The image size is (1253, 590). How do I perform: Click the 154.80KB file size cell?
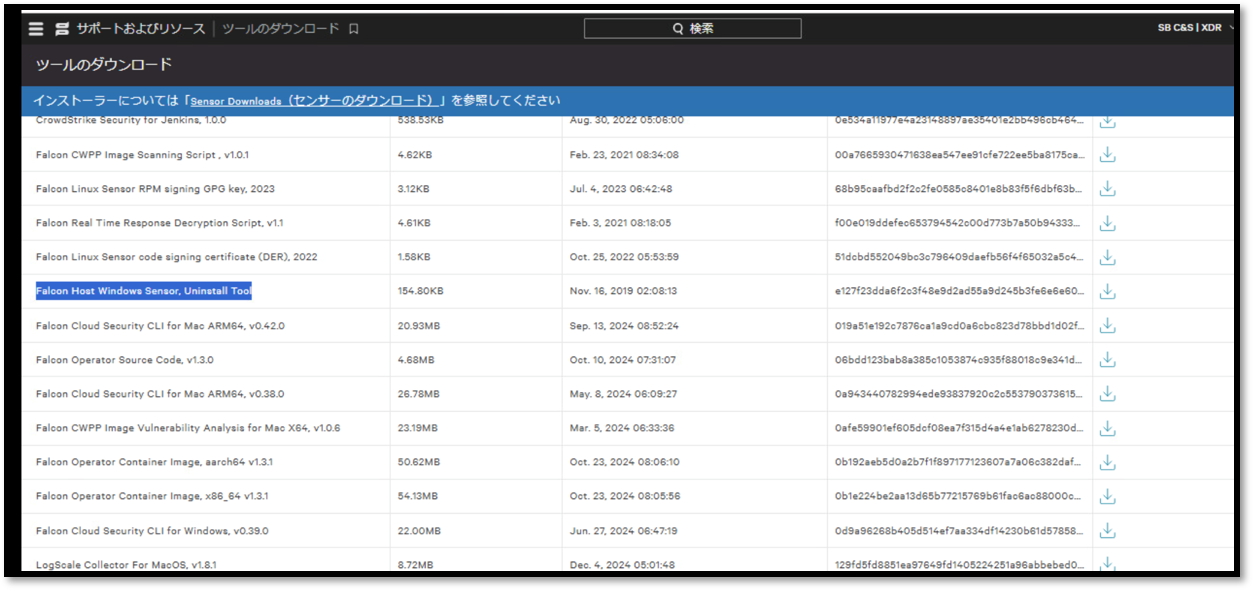tap(420, 291)
